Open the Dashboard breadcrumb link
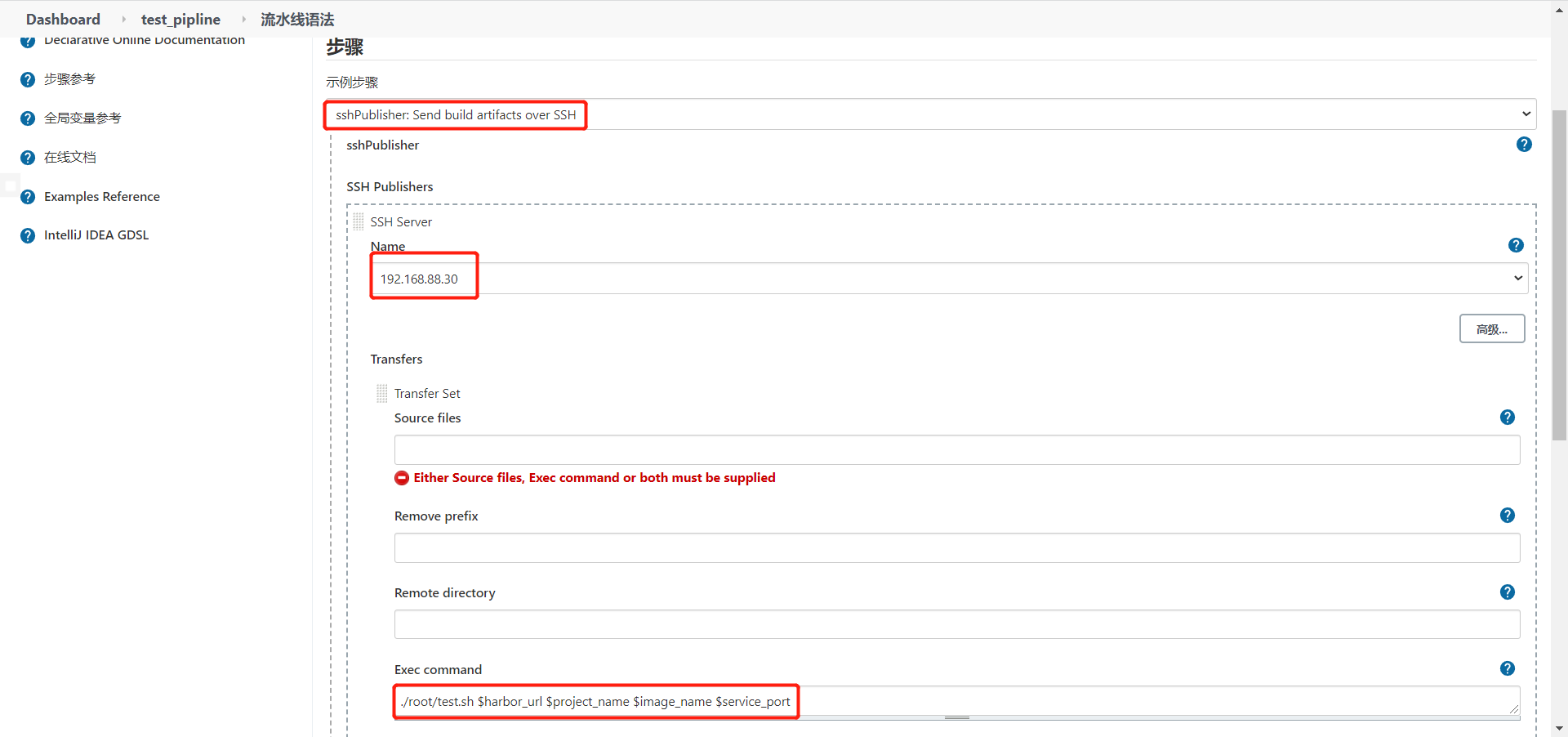Viewport: 1568px width, 737px height. point(63,19)
